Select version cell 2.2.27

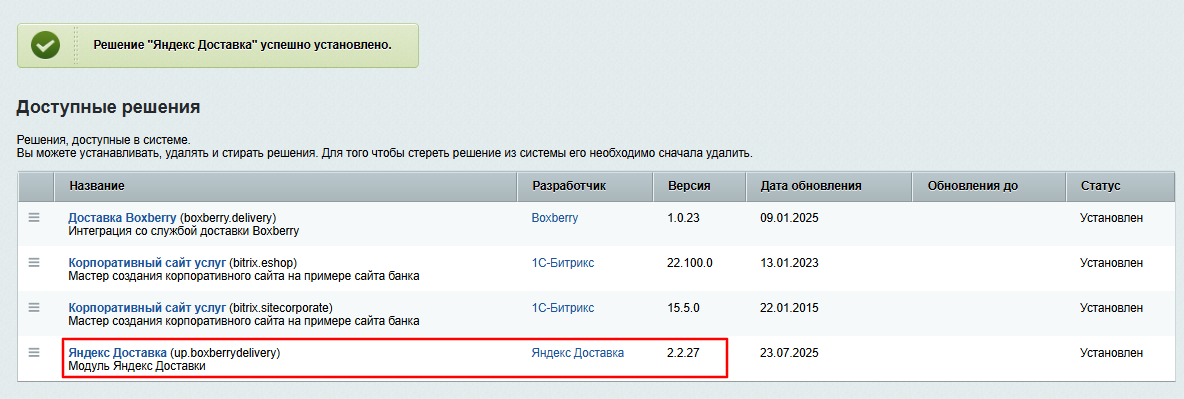pyautogui.click(x=683, y=353)
